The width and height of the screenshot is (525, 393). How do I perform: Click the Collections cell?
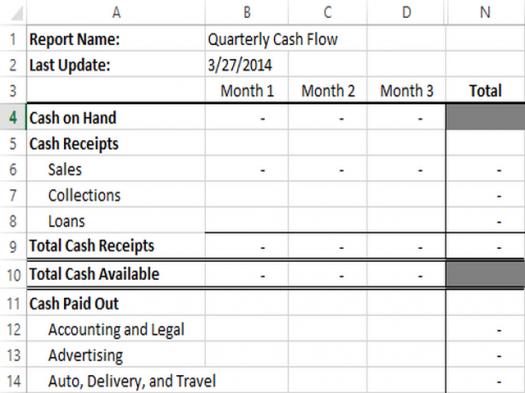[116, 195]
